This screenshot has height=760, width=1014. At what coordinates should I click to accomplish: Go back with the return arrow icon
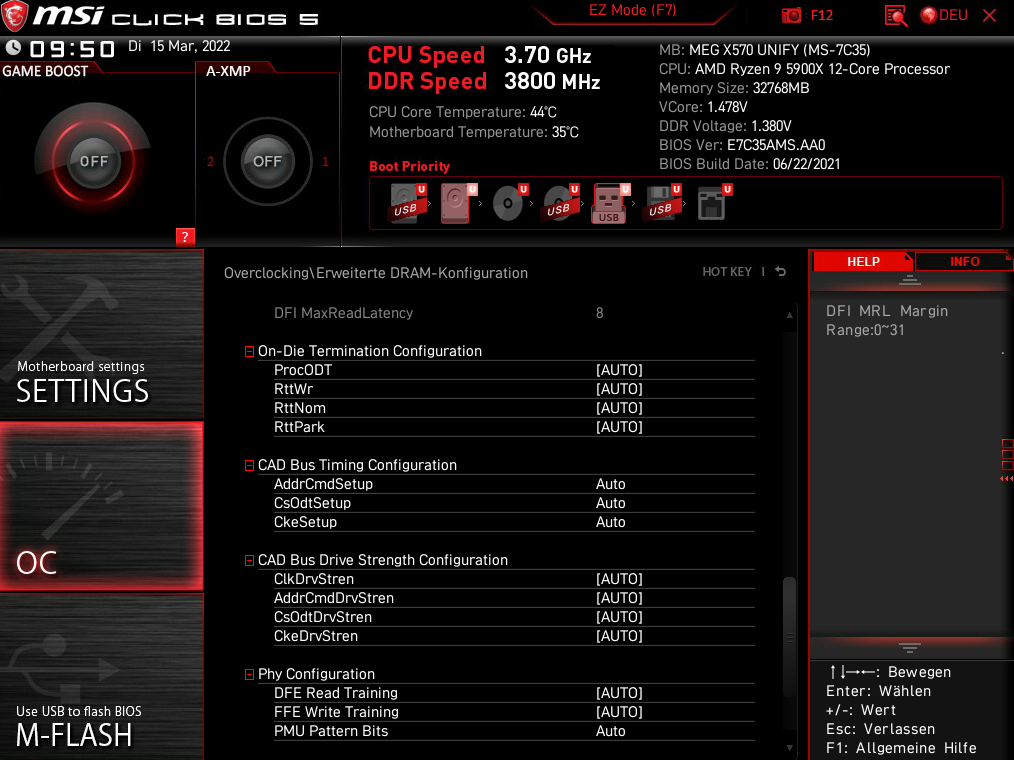[781, 272]
